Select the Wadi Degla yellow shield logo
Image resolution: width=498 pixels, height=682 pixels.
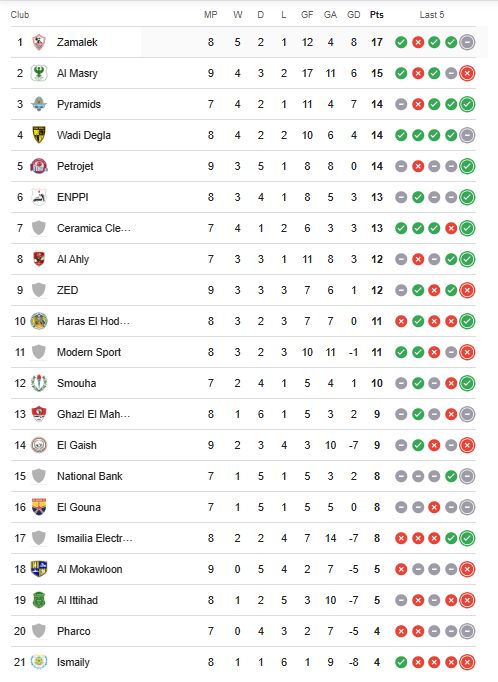pos(39,135)
